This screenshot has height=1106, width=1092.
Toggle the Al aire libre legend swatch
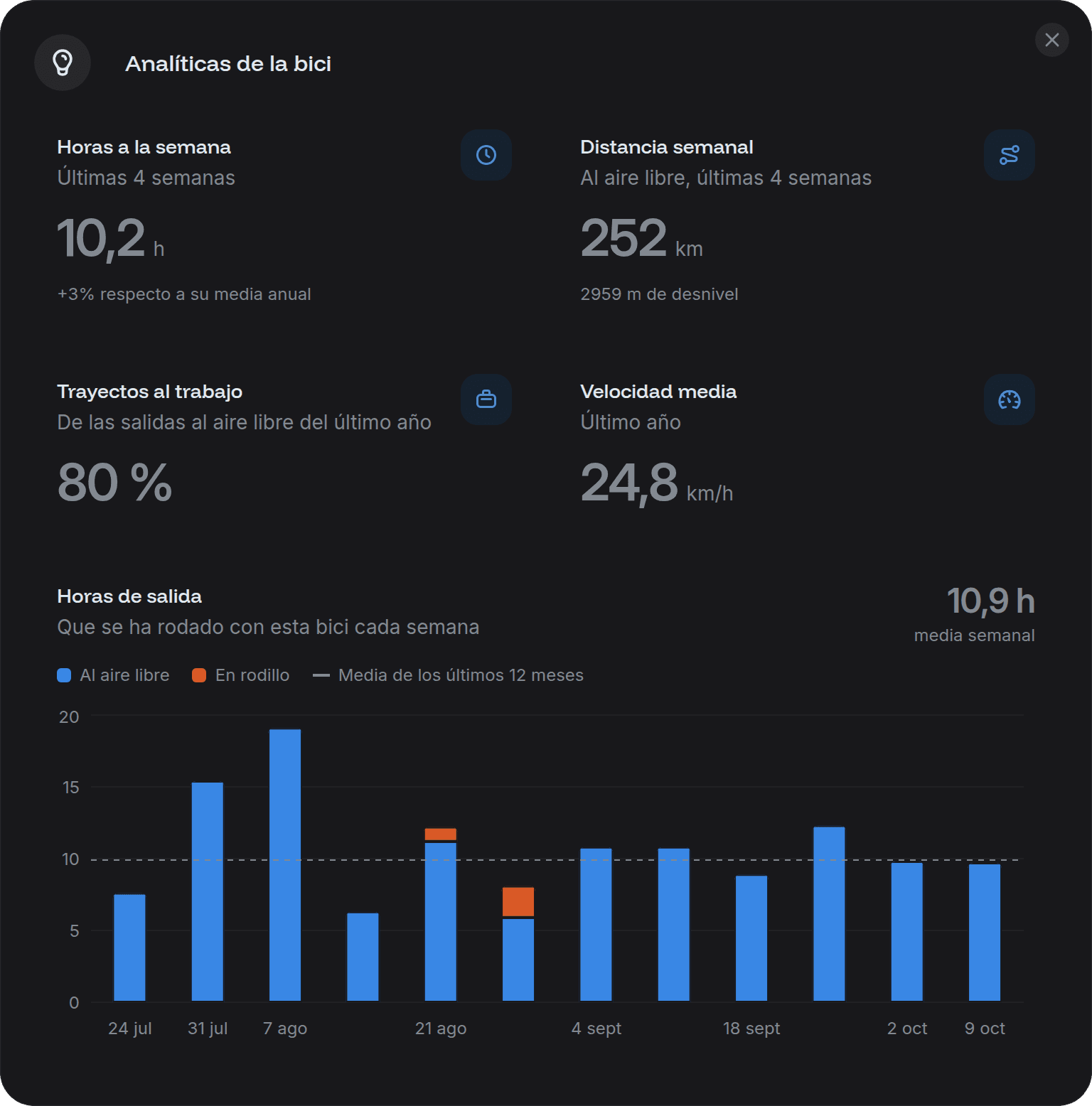coord(64,675)
